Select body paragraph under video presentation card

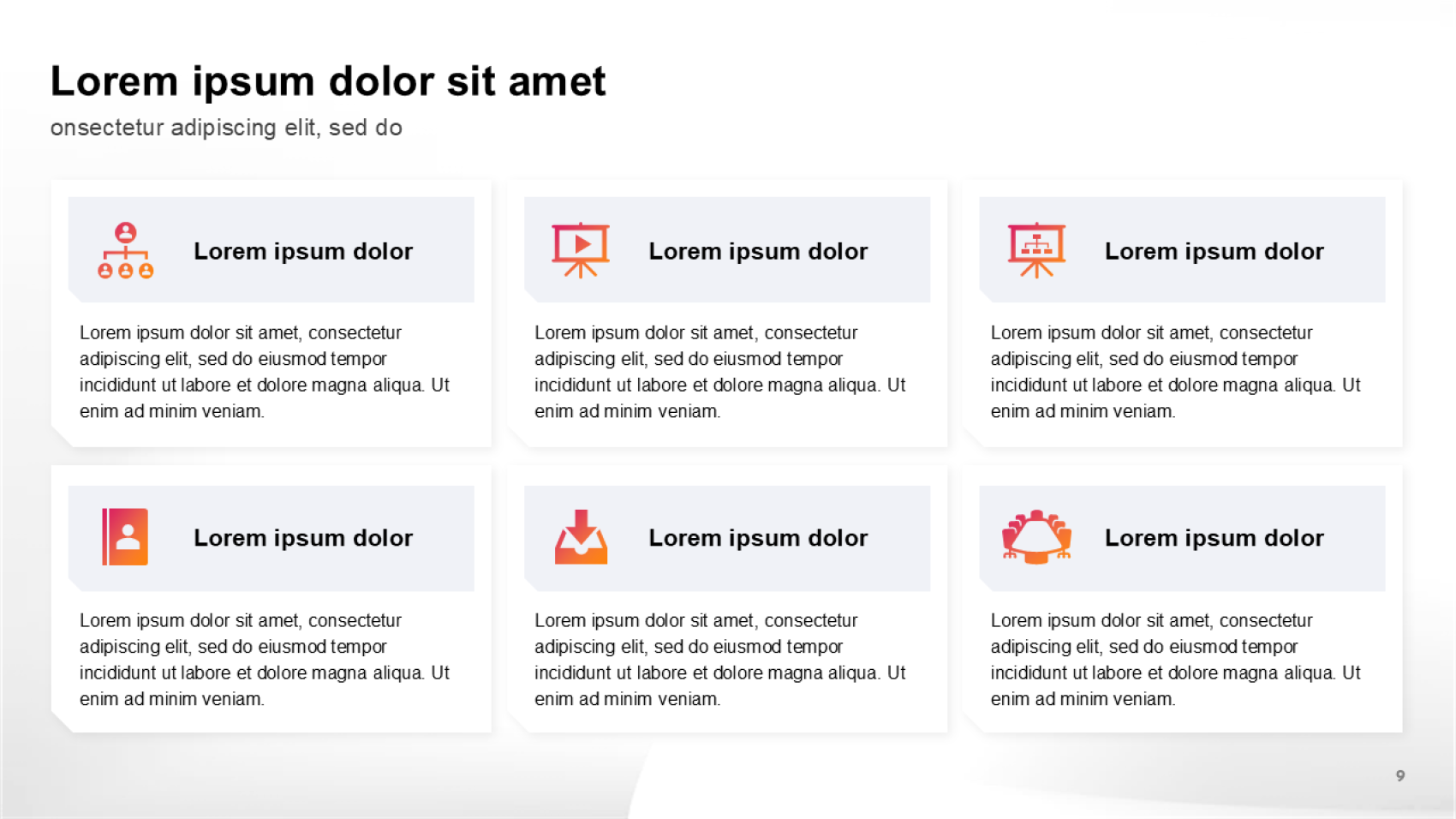[x=719, y=372]
